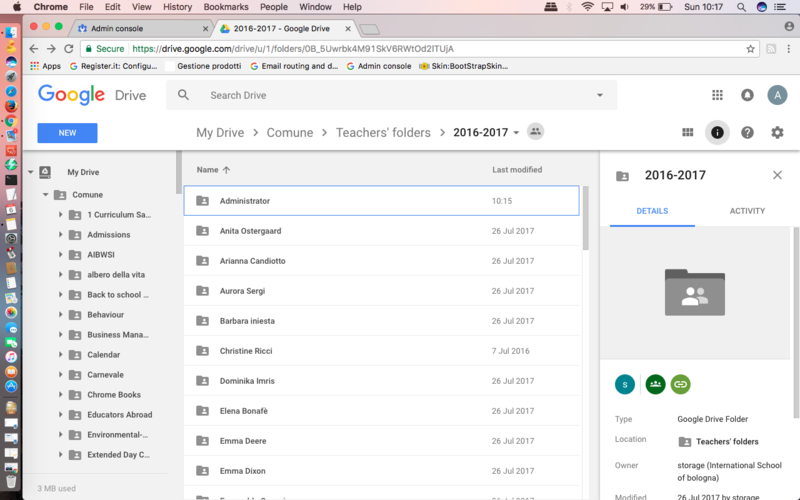Open a new browser tab
Image resolution: width=800 pixels, height=500 pixels.
[x=369, y=30]
